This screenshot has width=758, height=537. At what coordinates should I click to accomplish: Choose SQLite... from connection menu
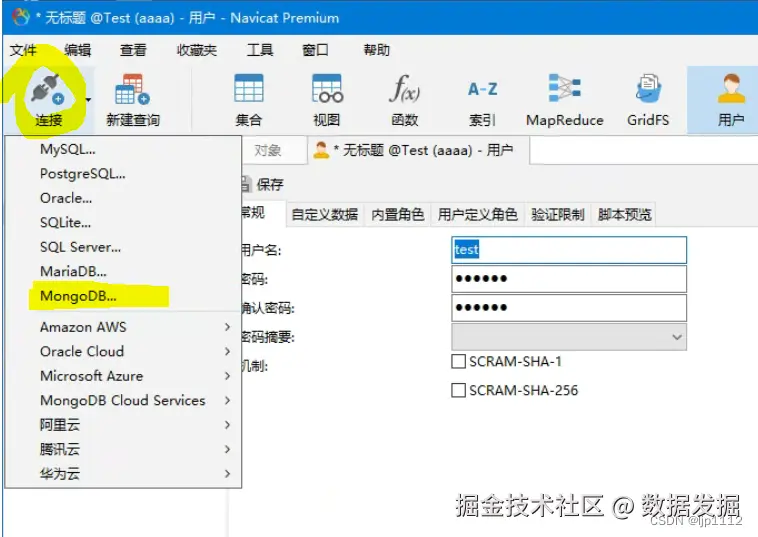123,223
